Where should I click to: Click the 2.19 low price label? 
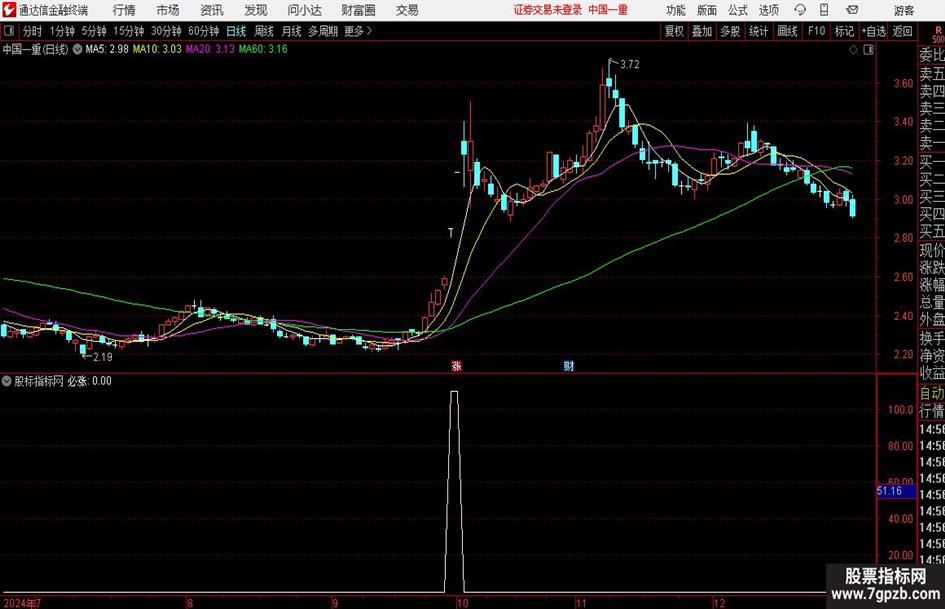pos(102,357)
